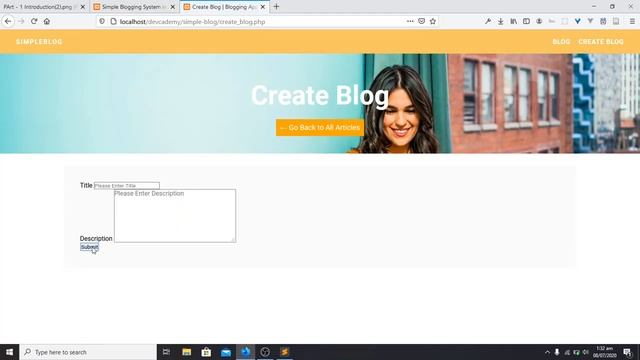Image resolution: width=640 pixels, height=360 pixels.
Task: Focus the Title input field
Action: [127, 185]
